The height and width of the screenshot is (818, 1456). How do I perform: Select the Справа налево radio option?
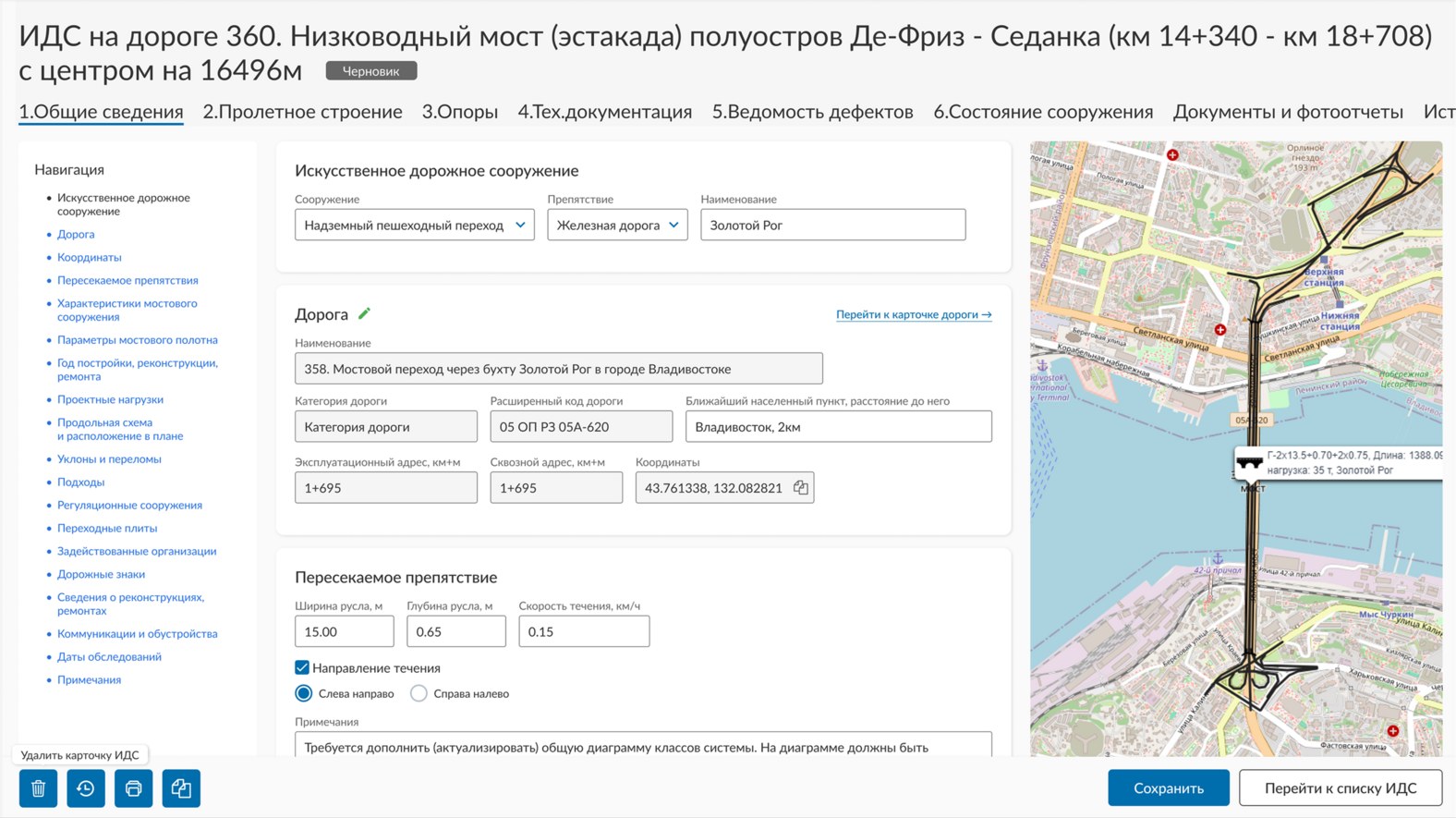(x=419, y=693)
